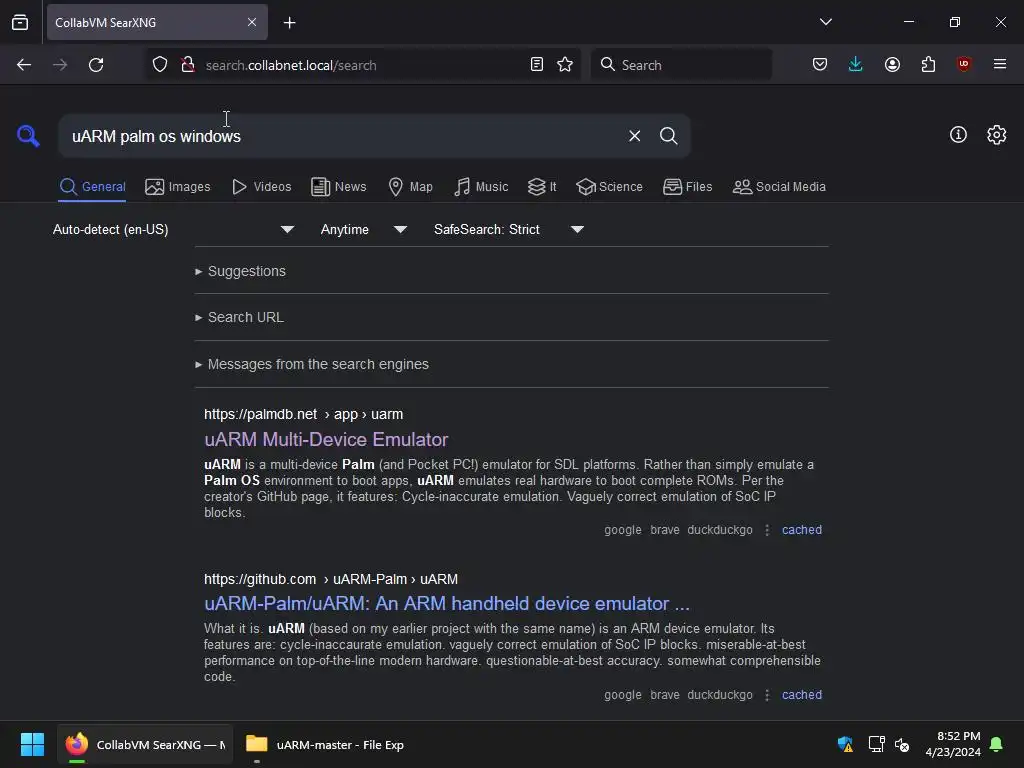This screenshot has width=1024, height=768.
Task: Open the extensions puzzle icon
Action: click(928, 64)
